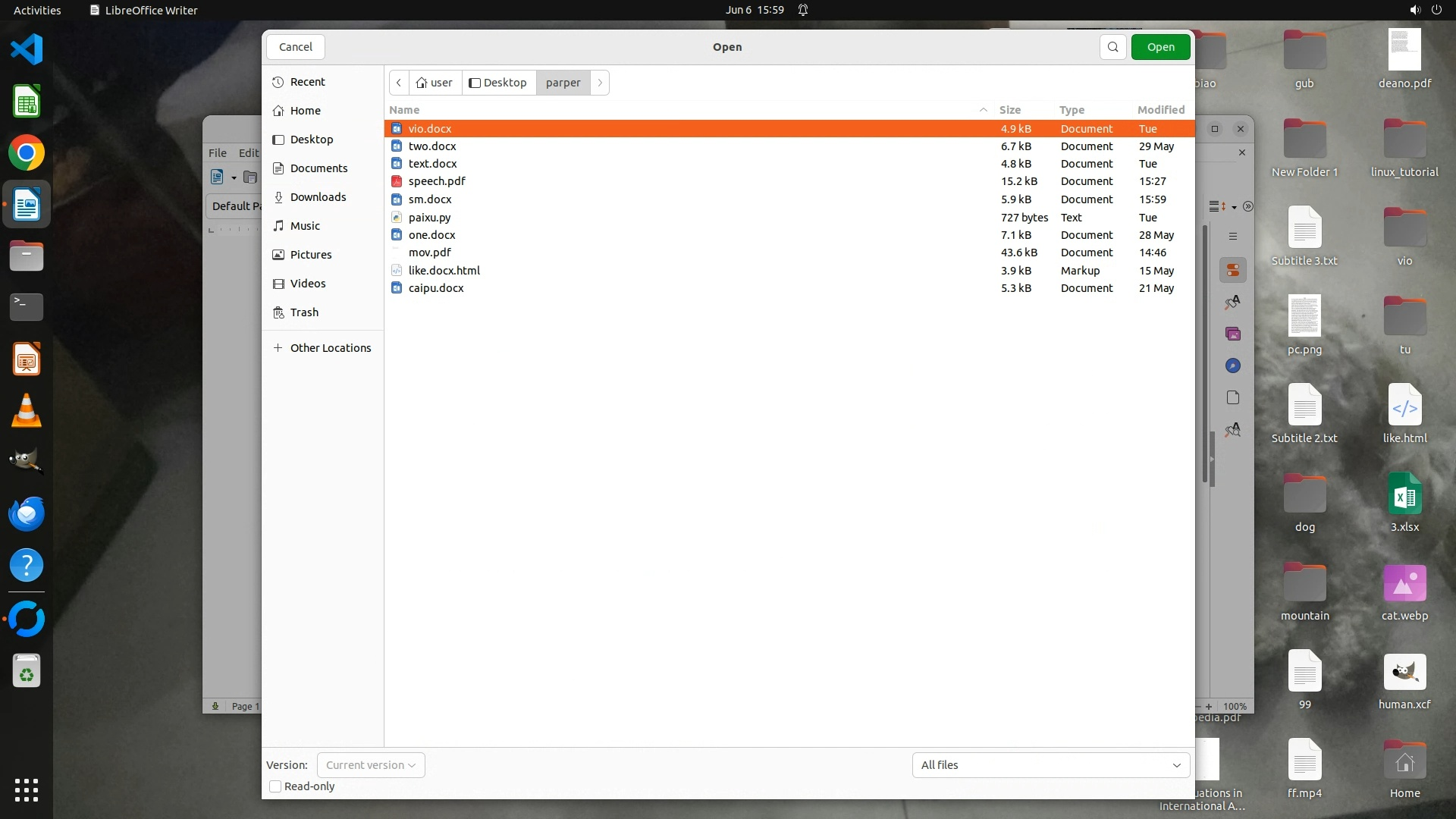Select the speech.pdf file

437,181
